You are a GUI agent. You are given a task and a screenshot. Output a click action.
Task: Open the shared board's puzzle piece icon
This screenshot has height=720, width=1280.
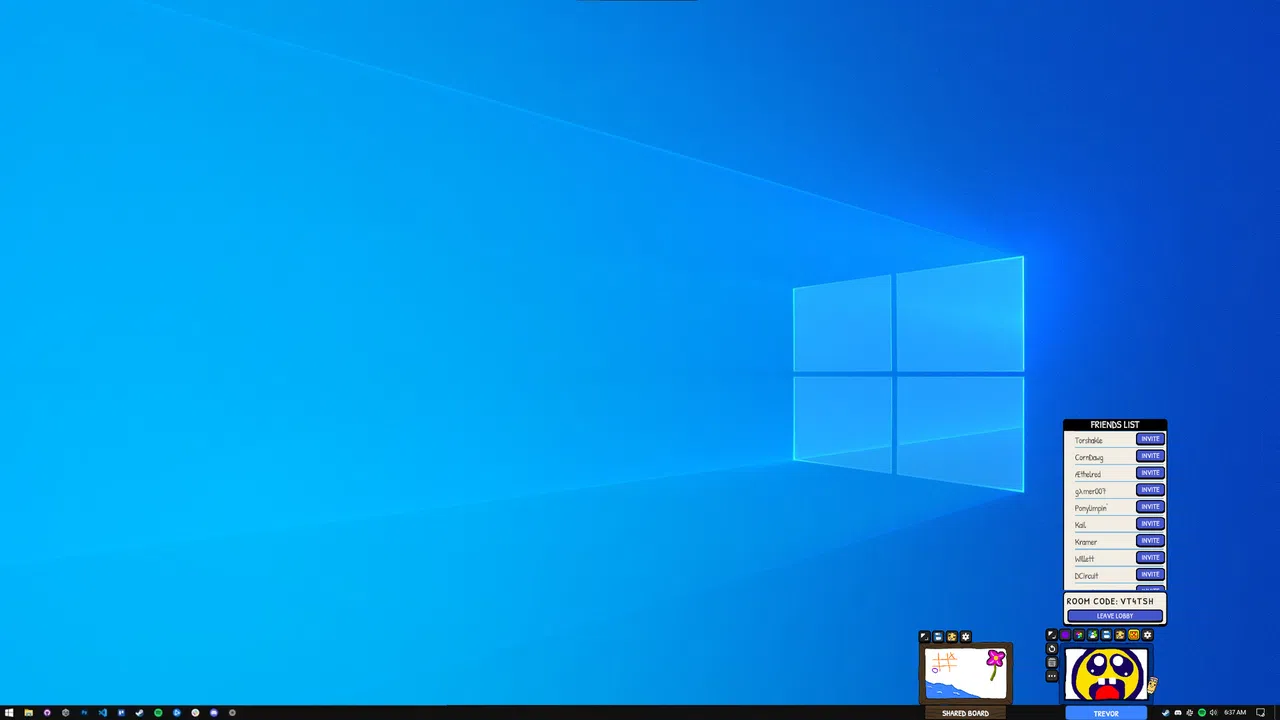pyautogui.click(x=952, y=637)
